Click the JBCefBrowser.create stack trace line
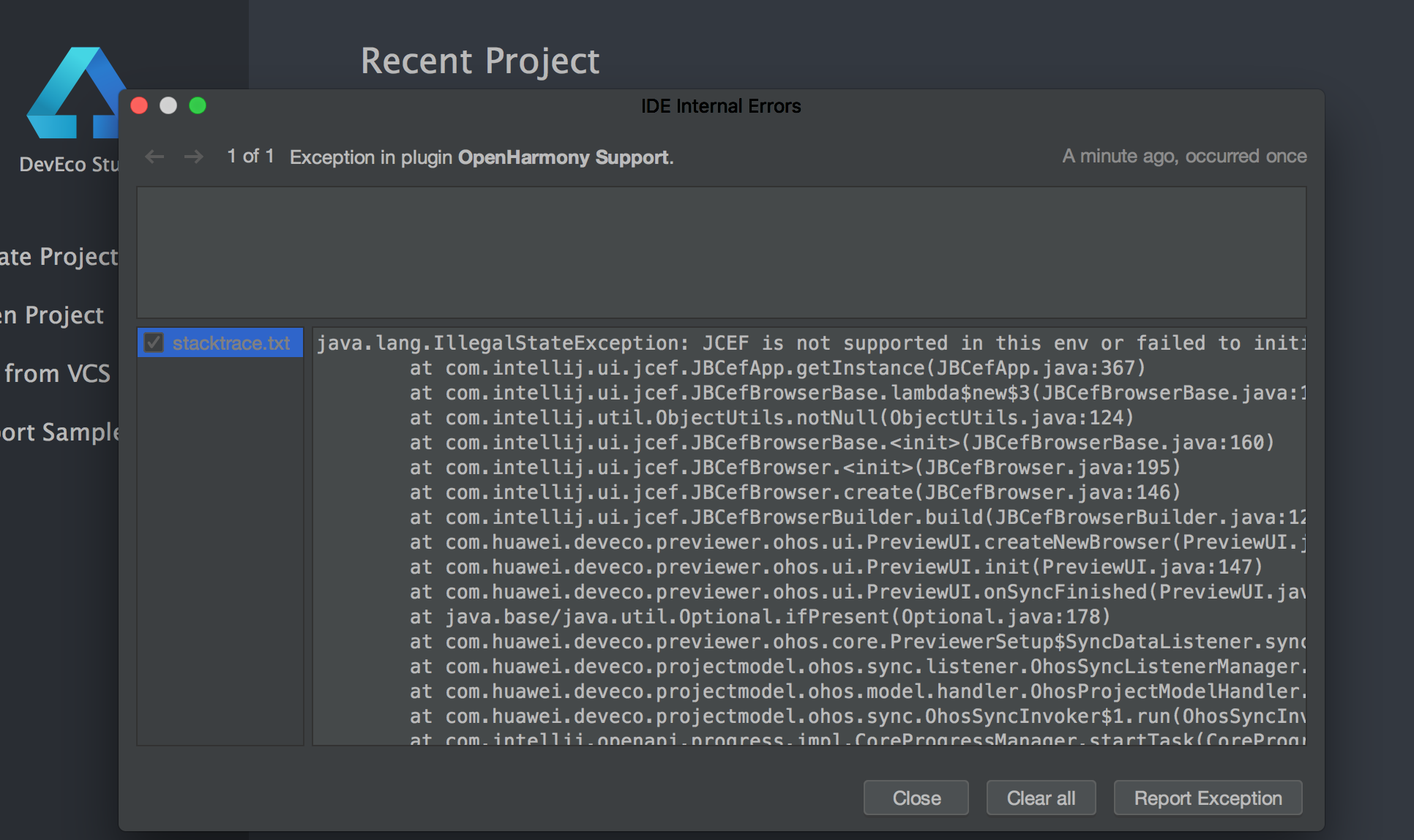Image resolution: width=1414 pixels, height=840 pixels. (x=795, y=492)
